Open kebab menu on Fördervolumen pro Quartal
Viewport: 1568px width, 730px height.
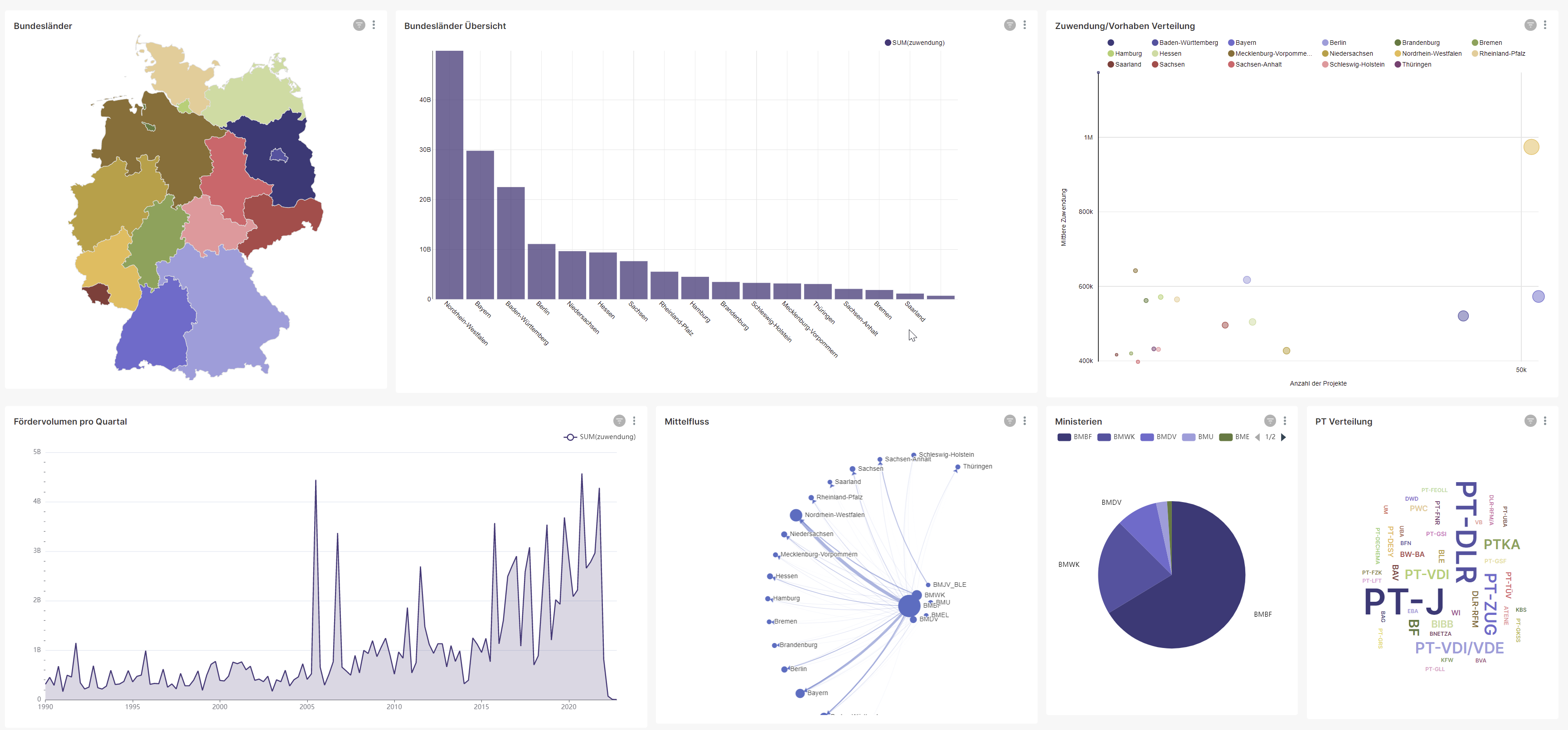pyautogui.click(x=634, y=421)
